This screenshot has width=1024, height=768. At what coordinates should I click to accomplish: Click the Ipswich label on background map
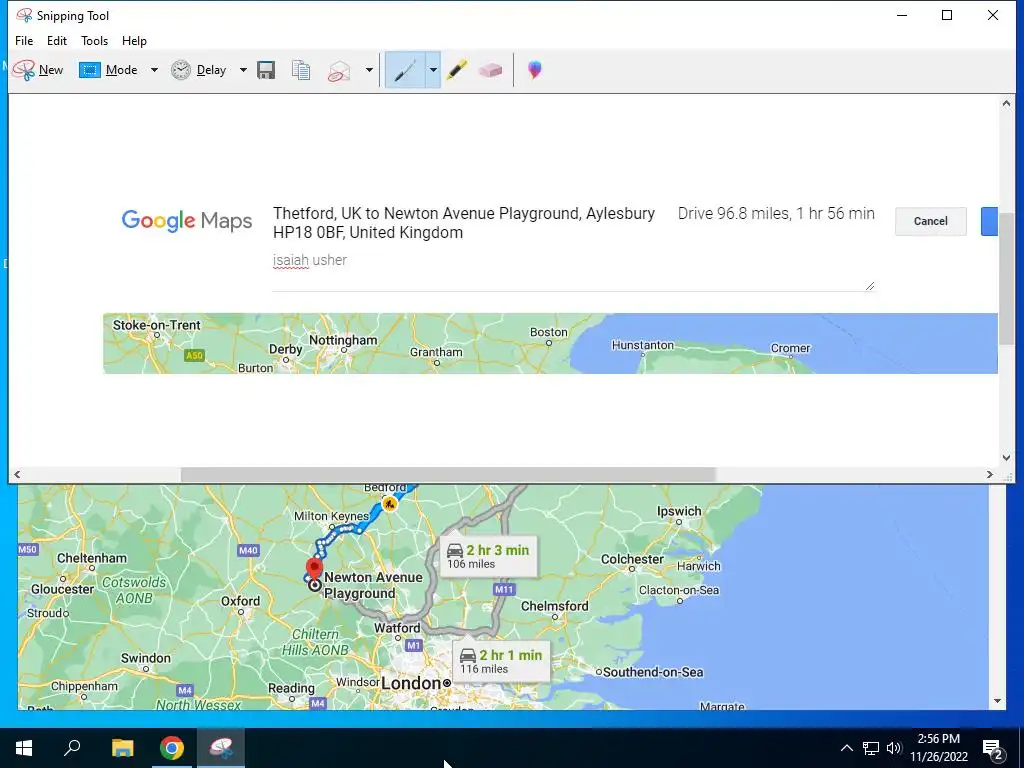679,511
